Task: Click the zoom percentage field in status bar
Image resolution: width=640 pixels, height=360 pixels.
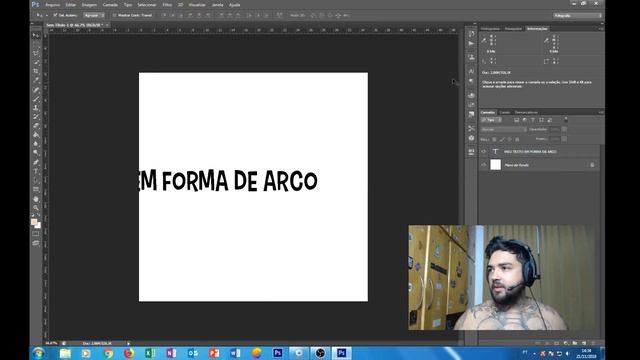Action: 51,343
